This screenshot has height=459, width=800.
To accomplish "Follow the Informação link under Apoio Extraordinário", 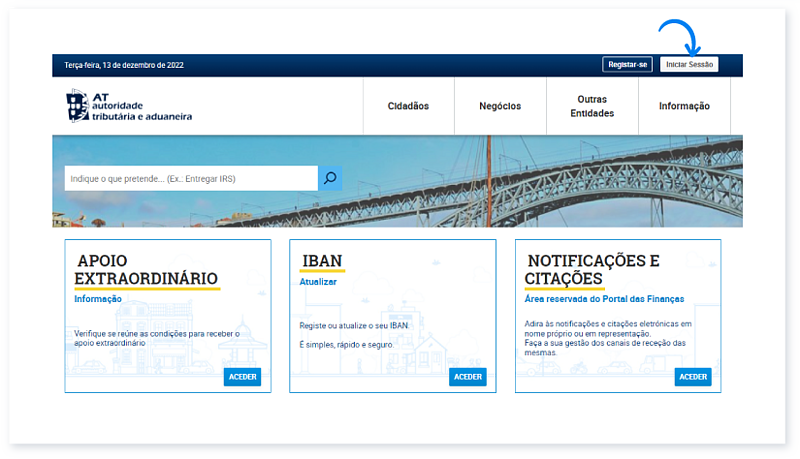I will coord(98,299).
